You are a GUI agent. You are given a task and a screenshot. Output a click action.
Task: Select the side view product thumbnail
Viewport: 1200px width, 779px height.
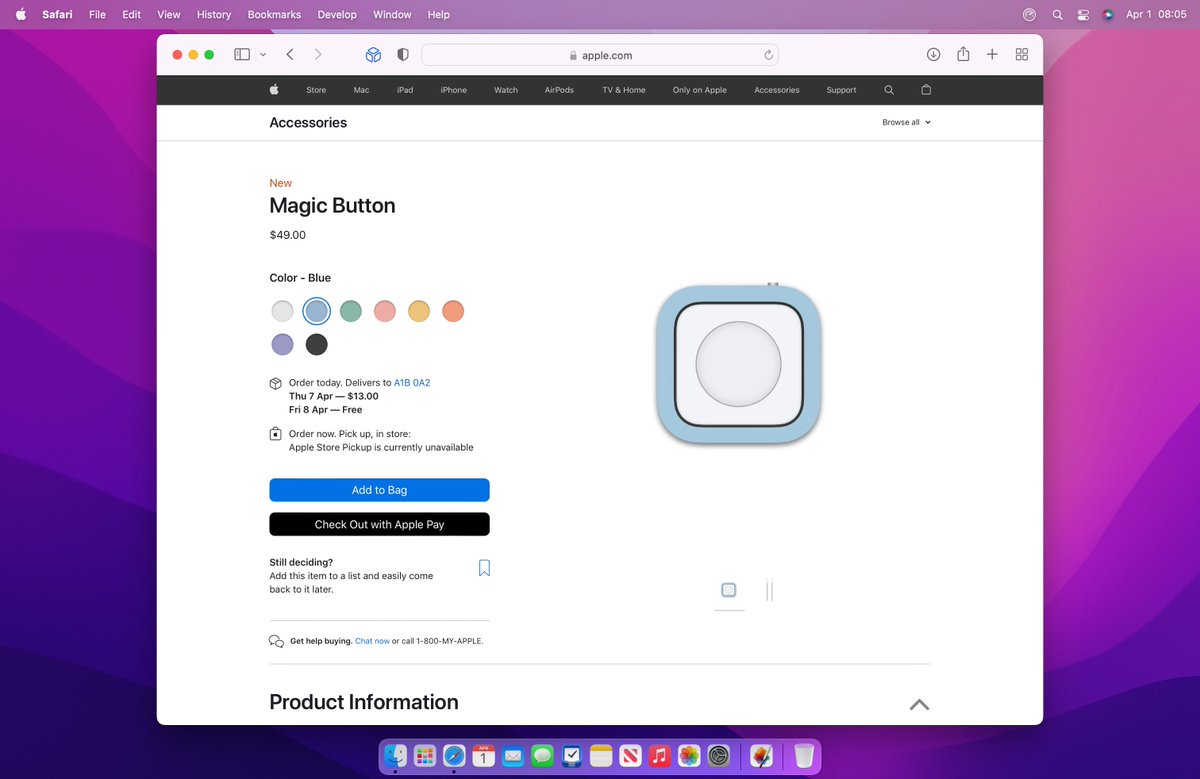pyautogui.click(x=769, y=590)
